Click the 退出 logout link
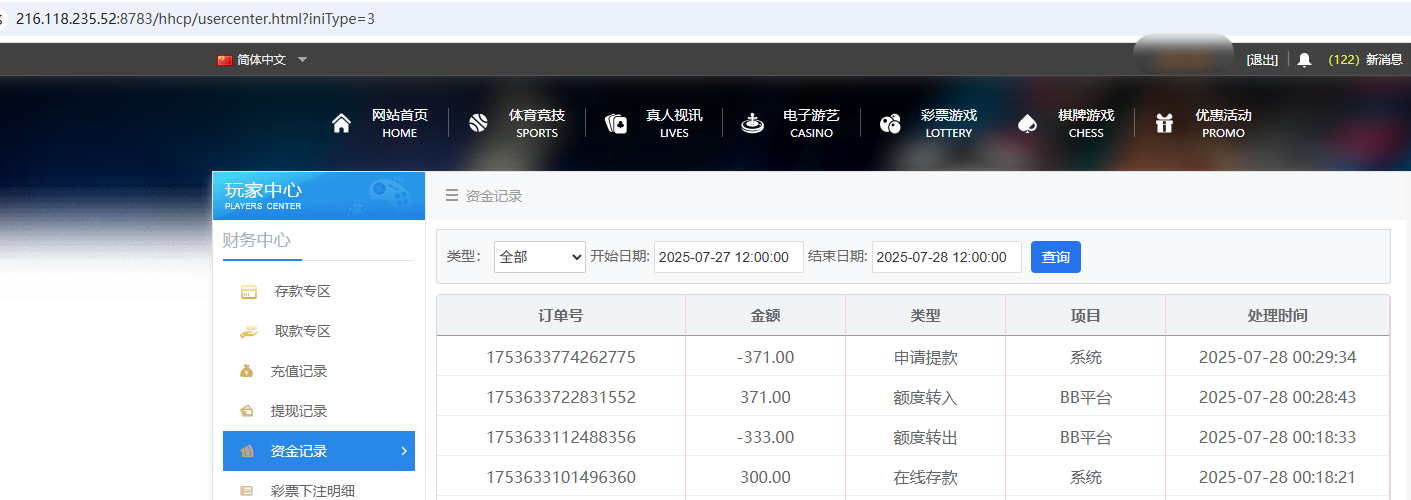This screenshot has width=1411, height=500. click(x=1262, y=60)
